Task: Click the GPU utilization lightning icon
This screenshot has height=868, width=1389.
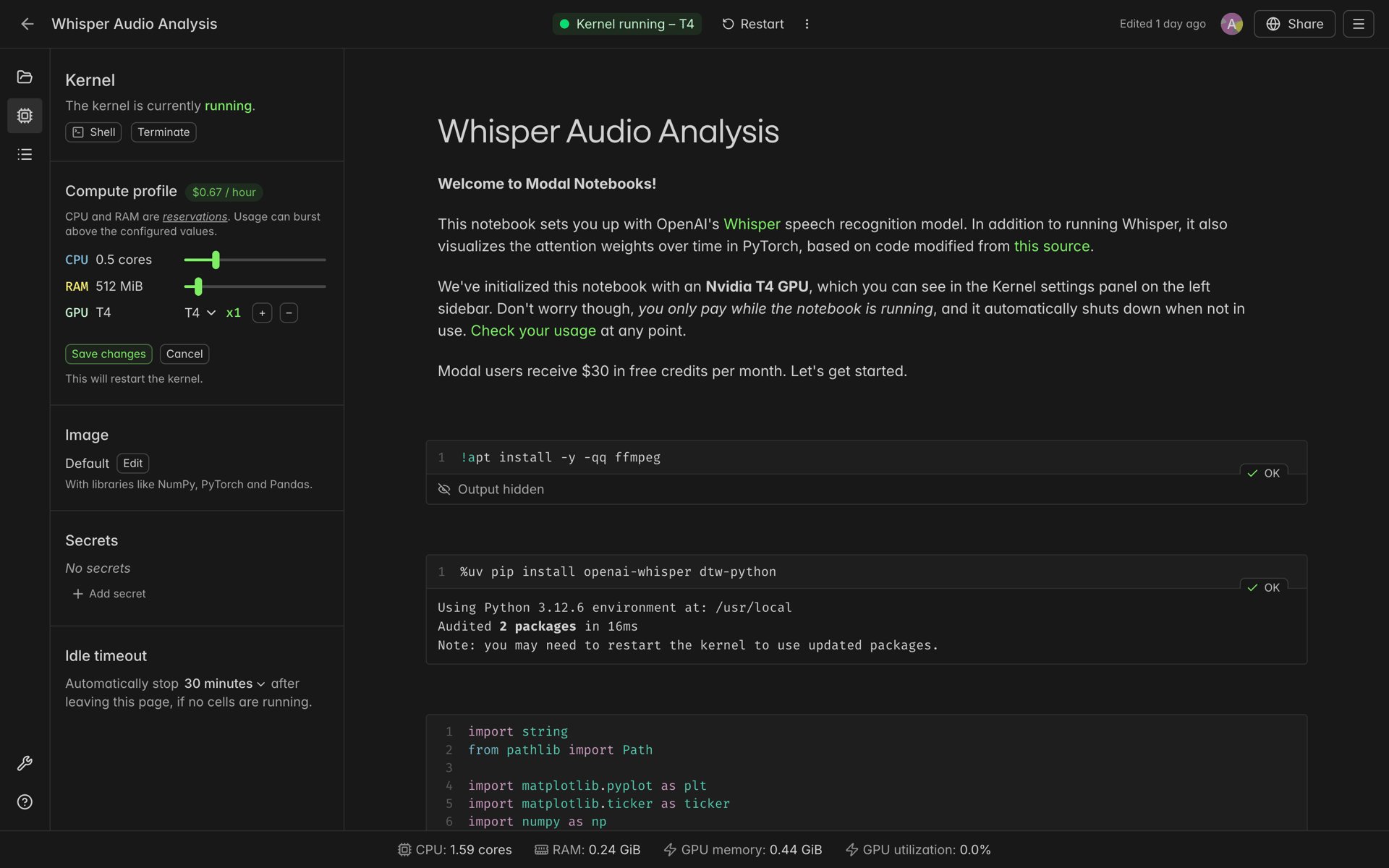Action: pyautogui.click(x=851, y=849)
